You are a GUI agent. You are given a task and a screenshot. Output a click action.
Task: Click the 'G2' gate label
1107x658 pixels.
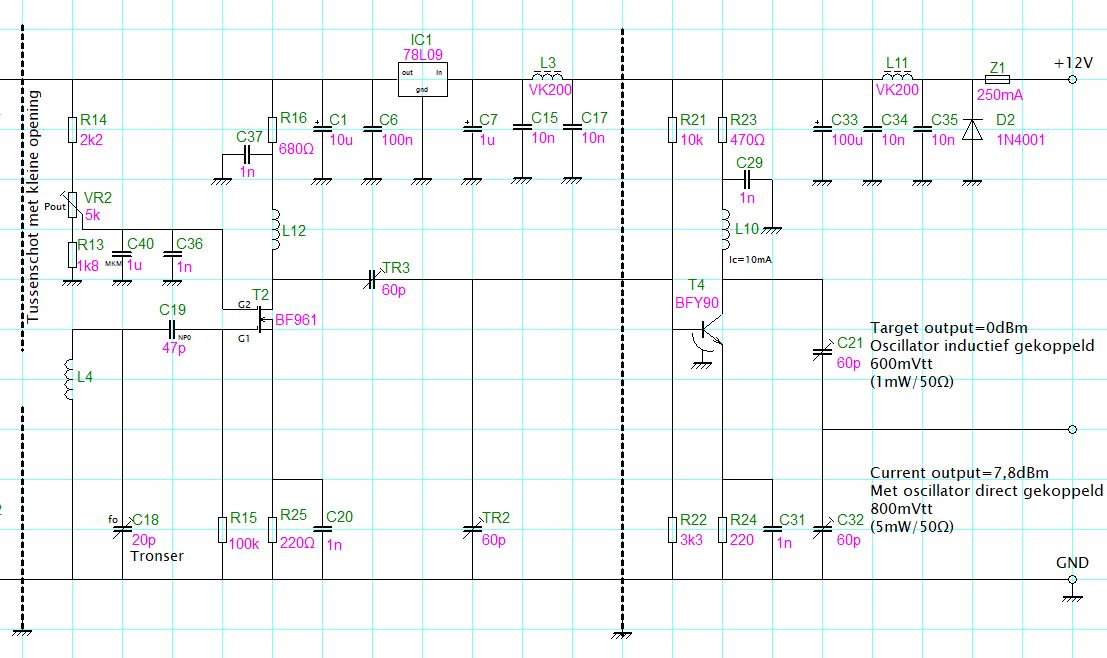(244, 305)
